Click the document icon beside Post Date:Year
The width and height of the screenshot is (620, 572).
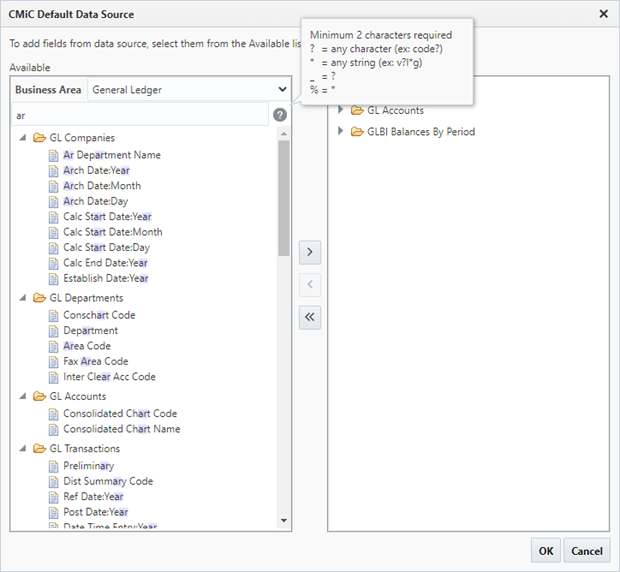[53, 512]
